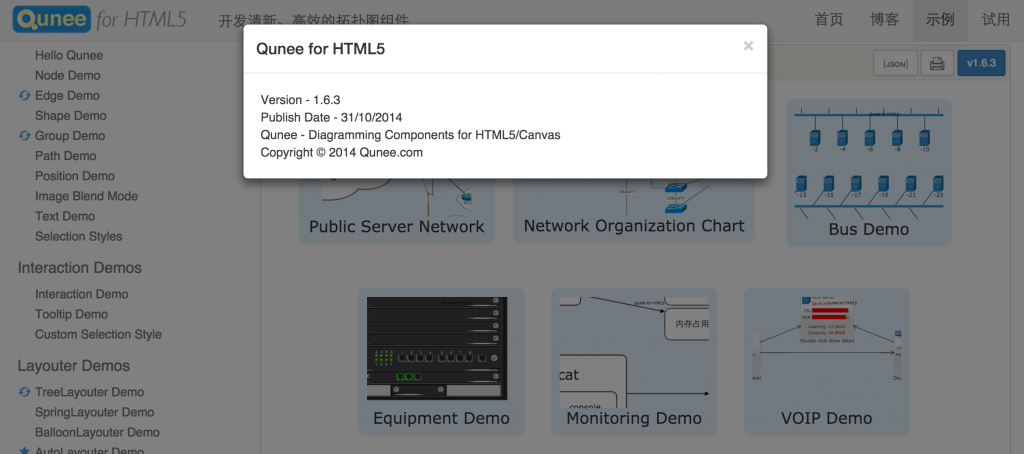Open the 博客 navigation tab
This screenshot has height=454, width=1024.
885,20
